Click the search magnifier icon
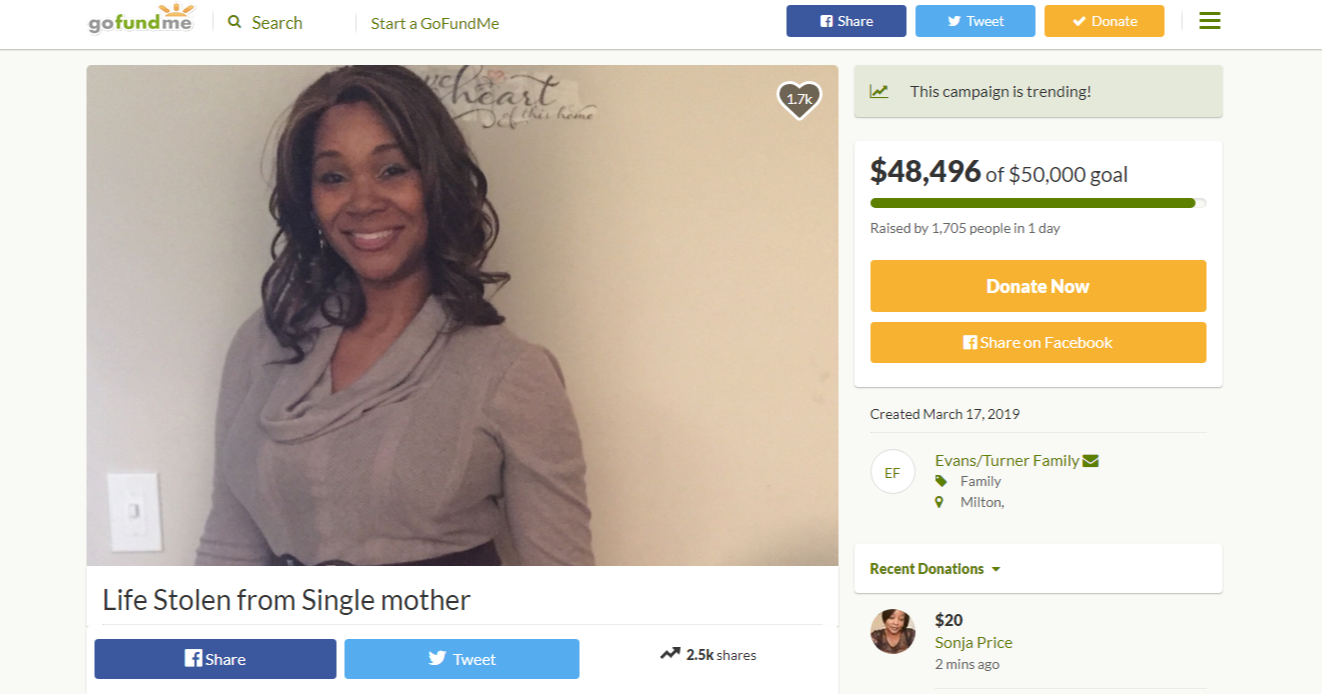Image resolution: width=1322 pixels, height=694 pixels. [x=235, y=22]
